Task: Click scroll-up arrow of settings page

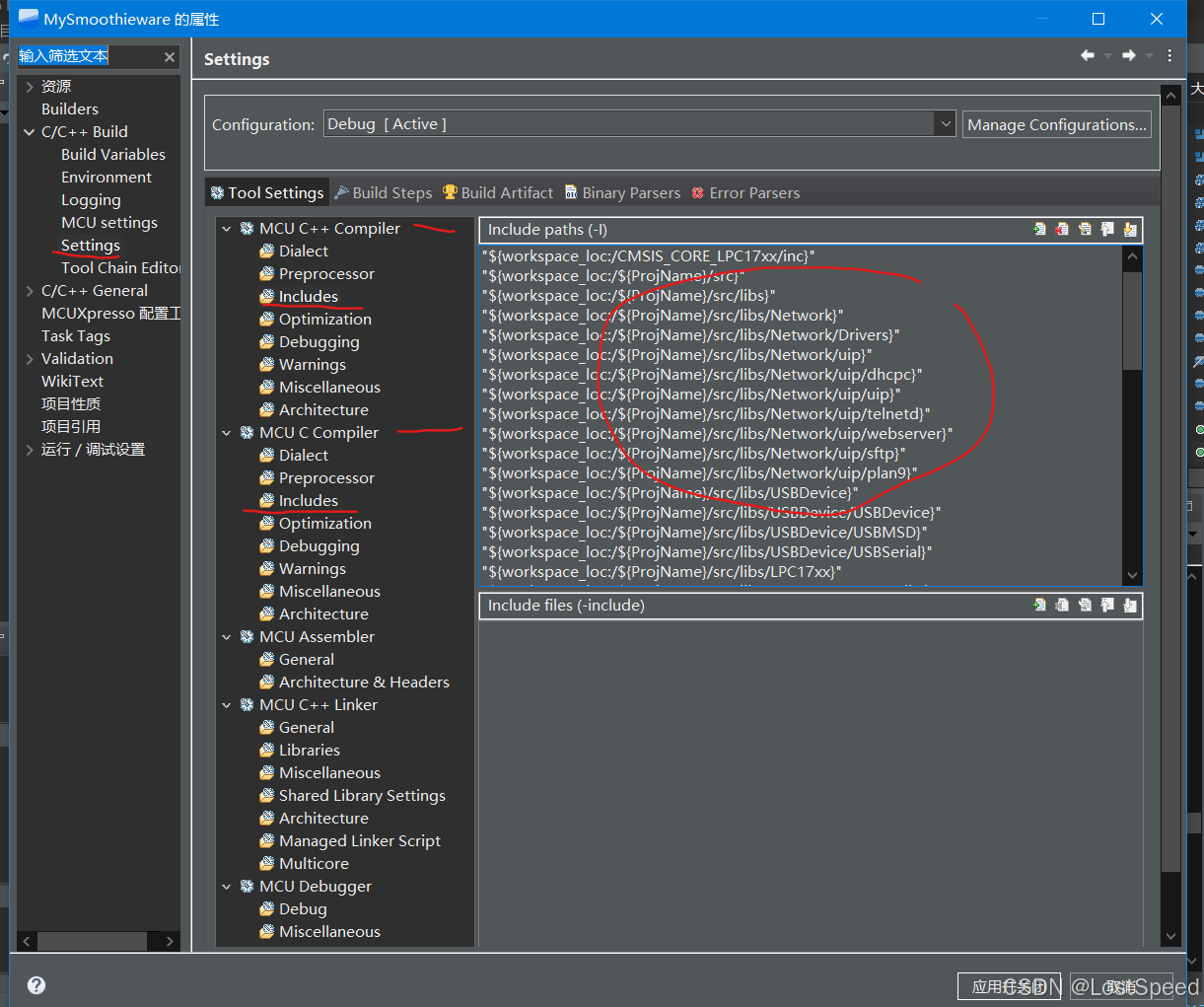Action: (1171, 96)
